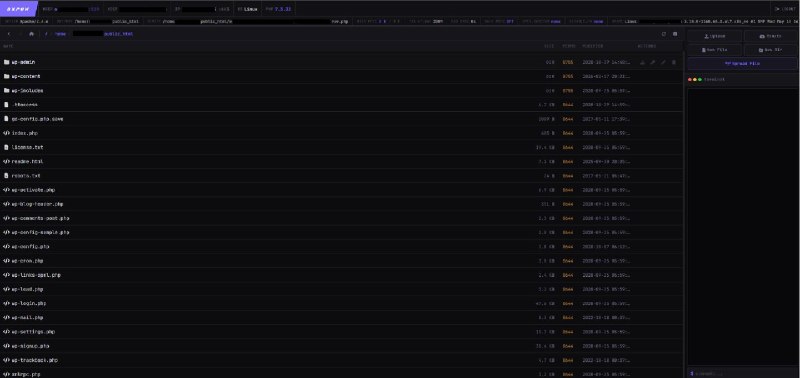Click the wp-config-sample.php file name

tap(40, 233)
